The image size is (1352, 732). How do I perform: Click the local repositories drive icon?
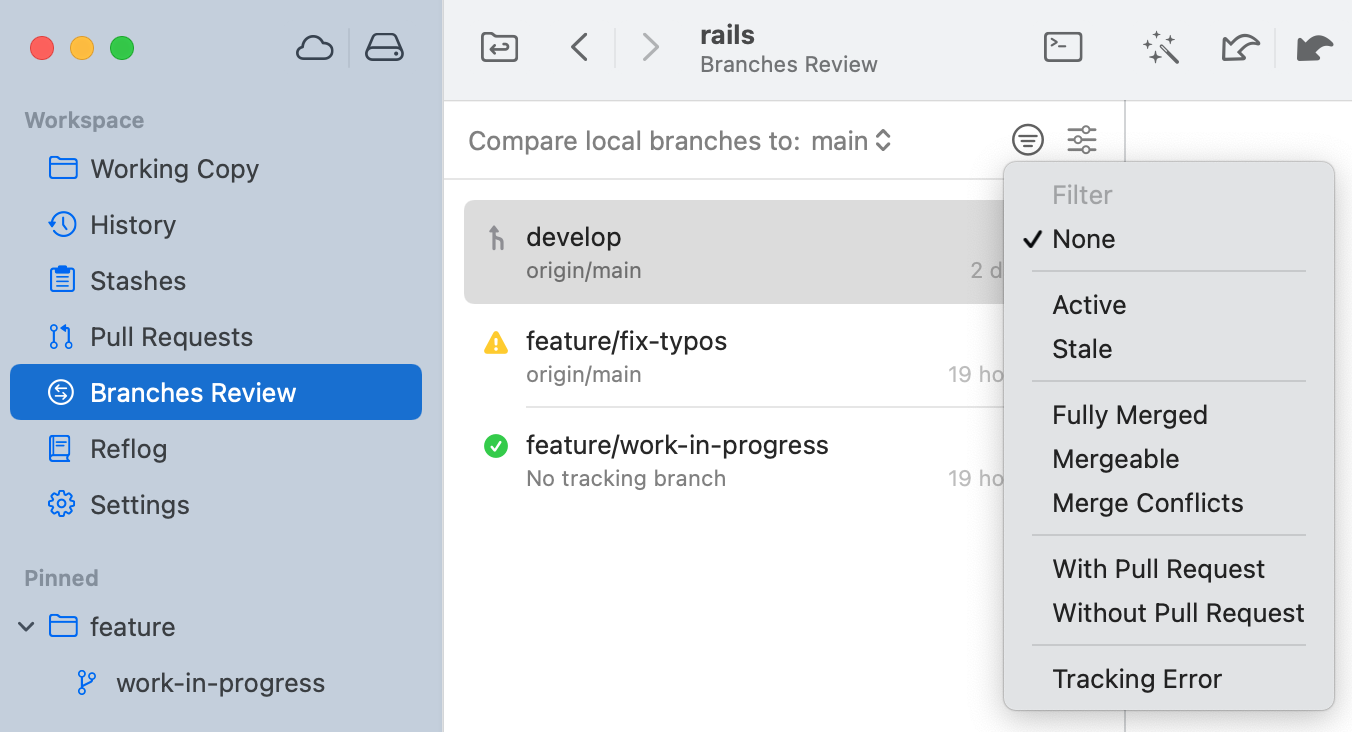click(384, 48)
